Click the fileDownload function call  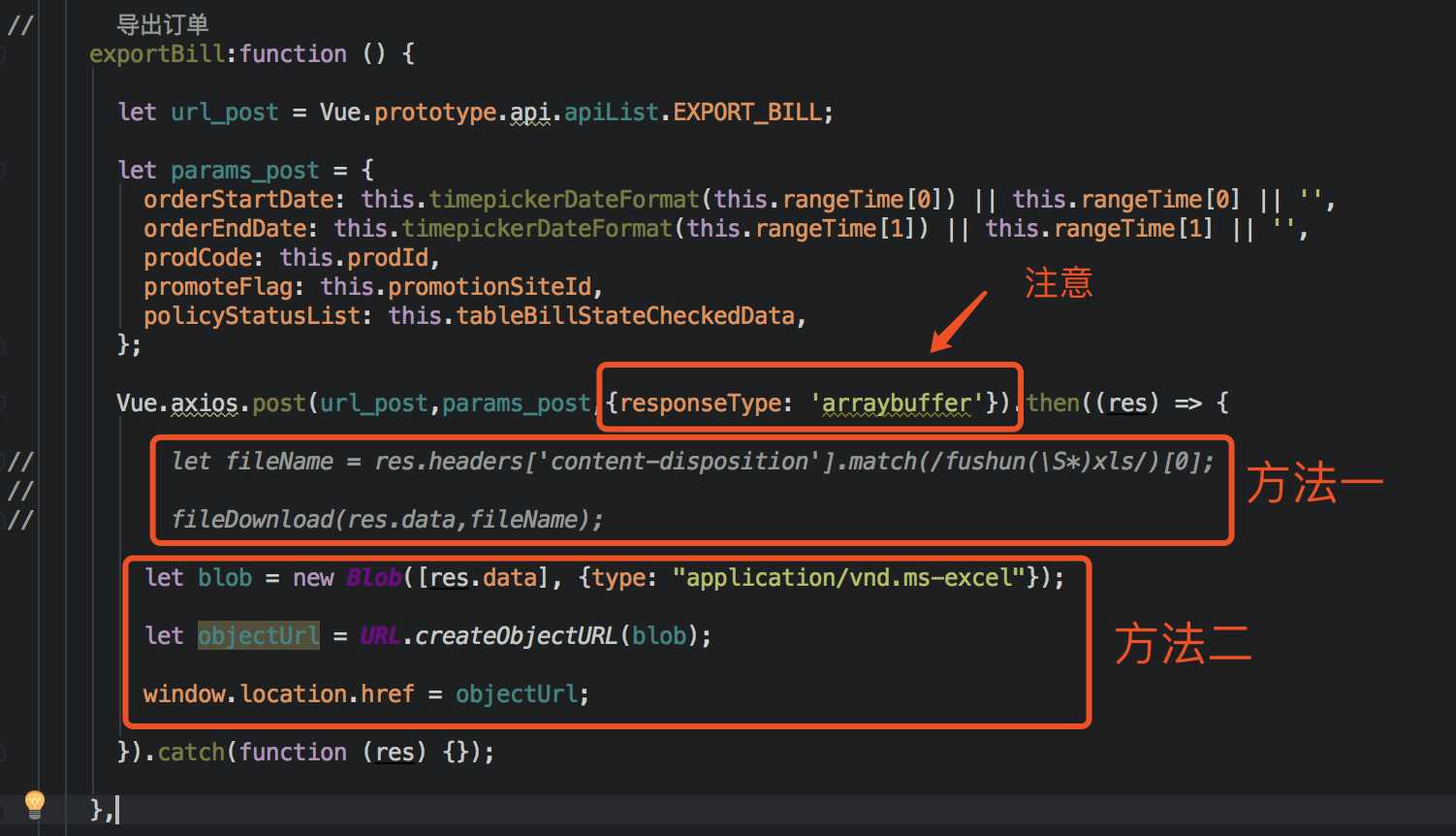click(252, 520)
